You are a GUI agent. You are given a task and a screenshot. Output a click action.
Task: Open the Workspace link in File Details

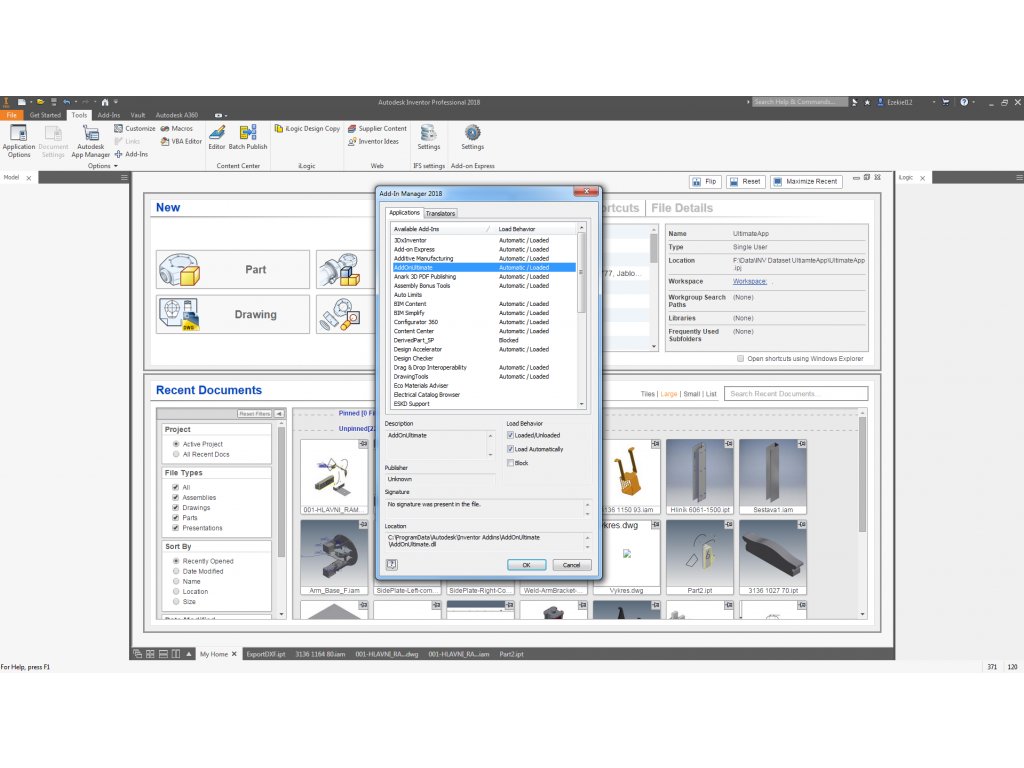click(x=750, y=281)
